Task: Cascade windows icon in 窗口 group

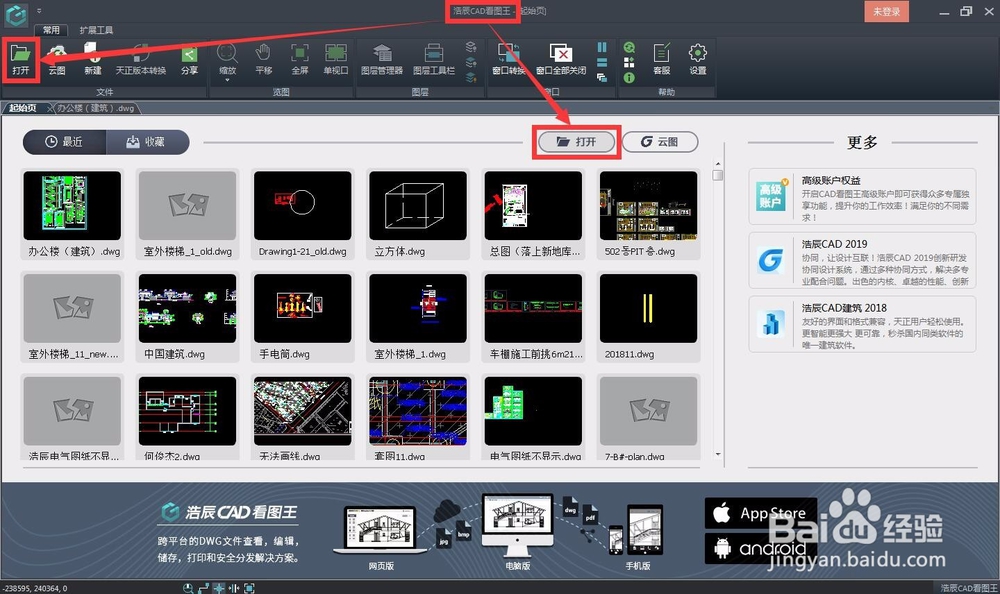Action: click(x=602, y=77)
